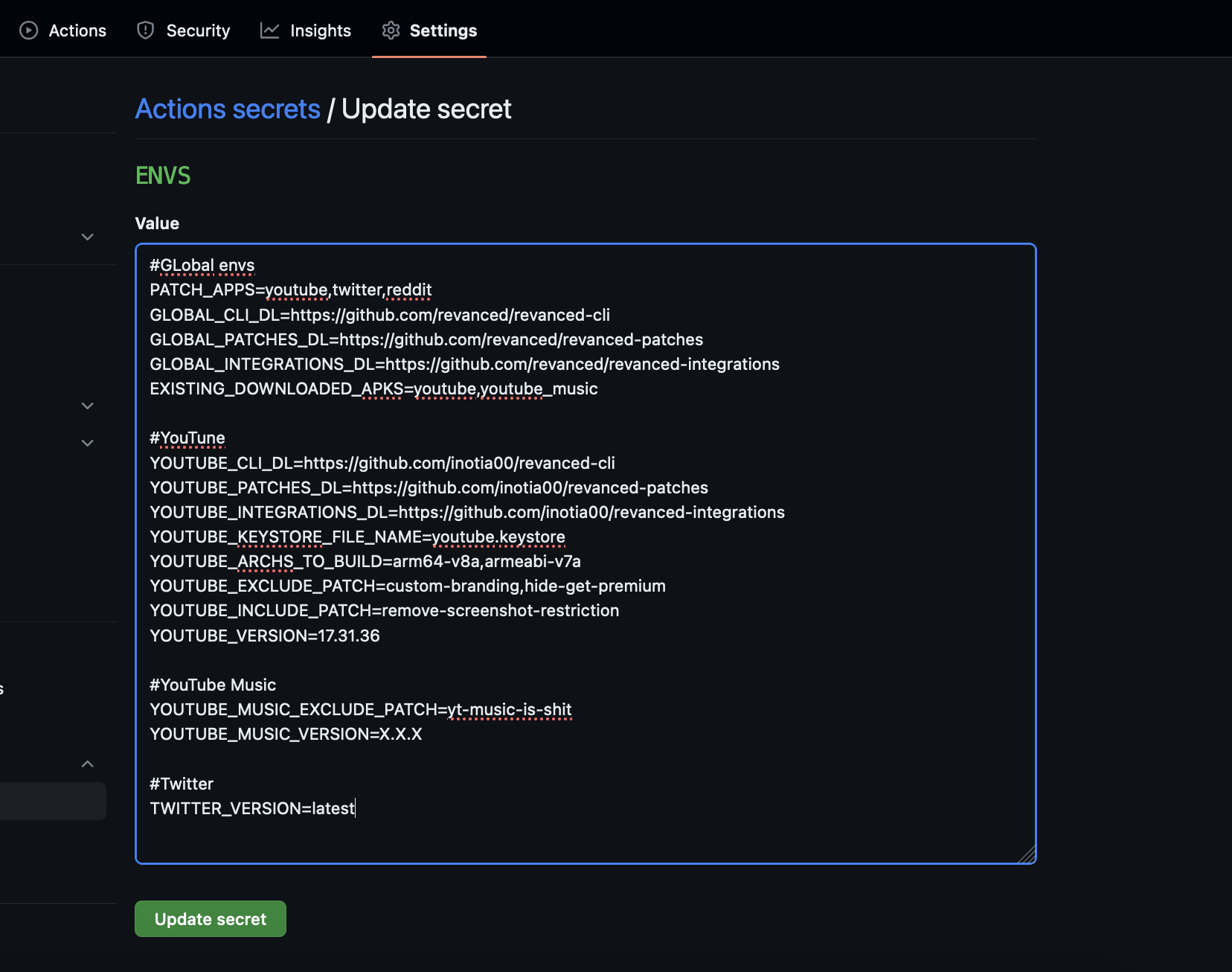Click the EXISTING_DOWNLOADED_APKS line
1232x972 pixels.
(374, 389)
